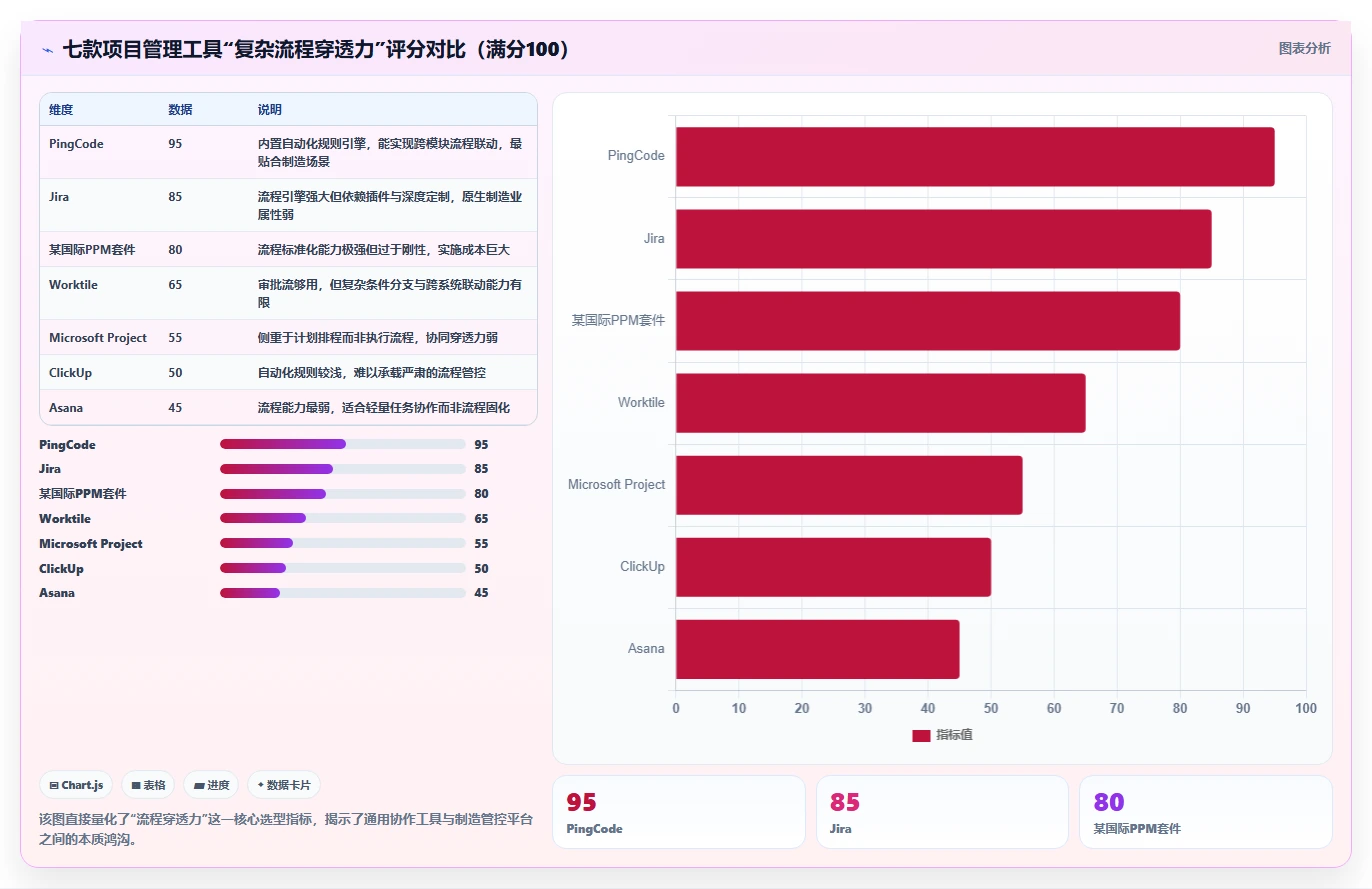Click the Asana y-axis label in chart

(x=646, y=649)
